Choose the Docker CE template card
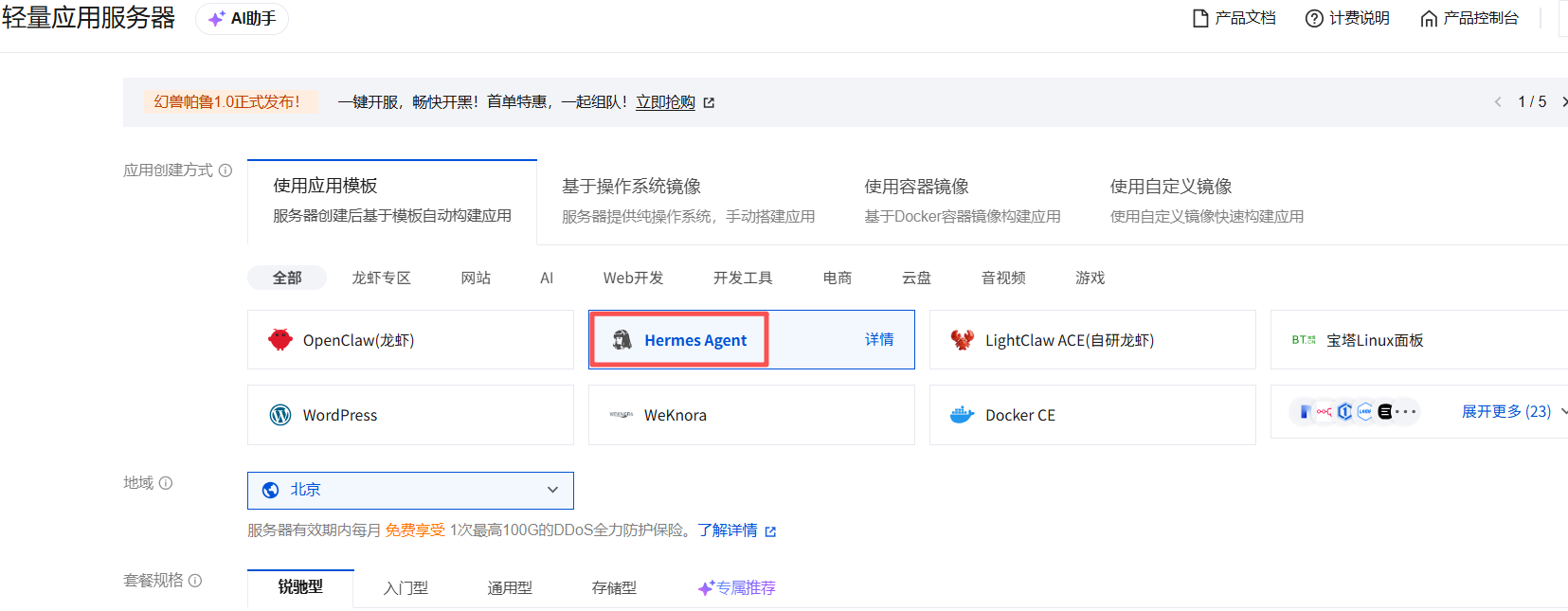Viewport: 1568px width, 611px height. coord(1092,415)
